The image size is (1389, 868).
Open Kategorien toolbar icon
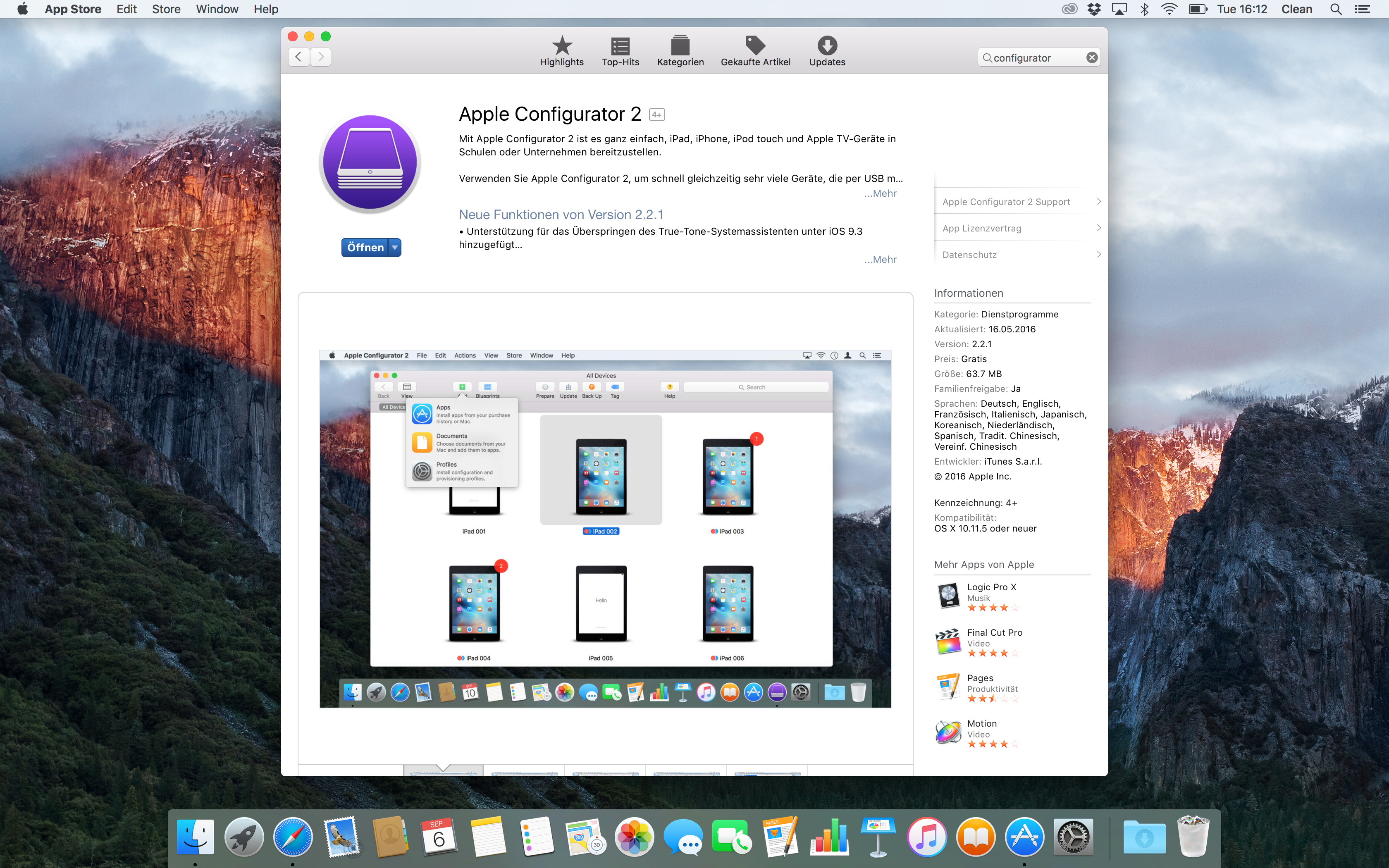point(680,45)
